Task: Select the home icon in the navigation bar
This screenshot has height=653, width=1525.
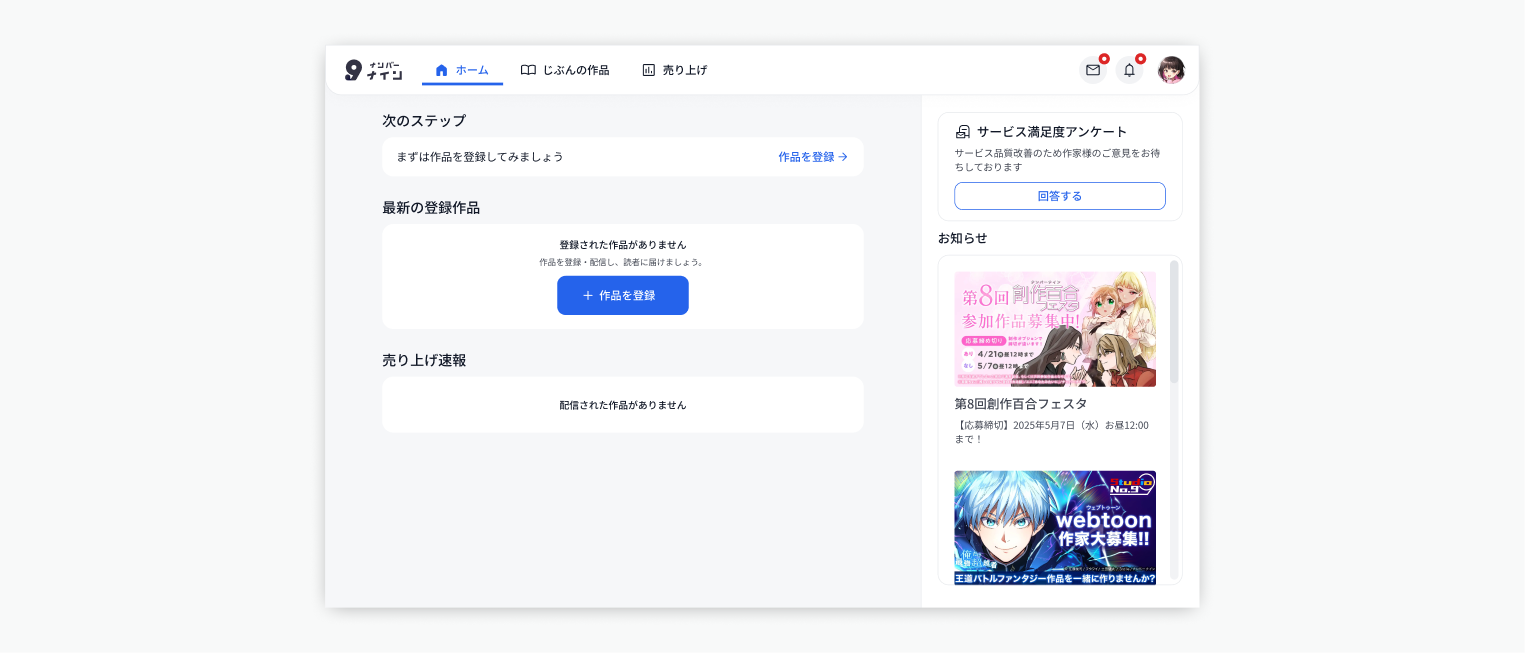Action: (441, 70)
